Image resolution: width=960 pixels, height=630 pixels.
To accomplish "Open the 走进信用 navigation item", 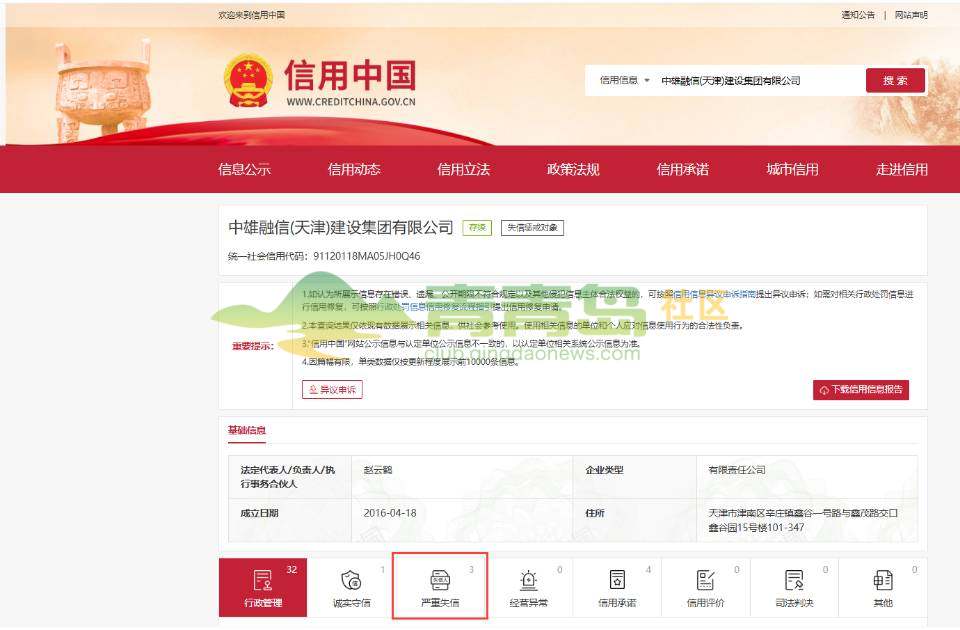I will (902, 170).
